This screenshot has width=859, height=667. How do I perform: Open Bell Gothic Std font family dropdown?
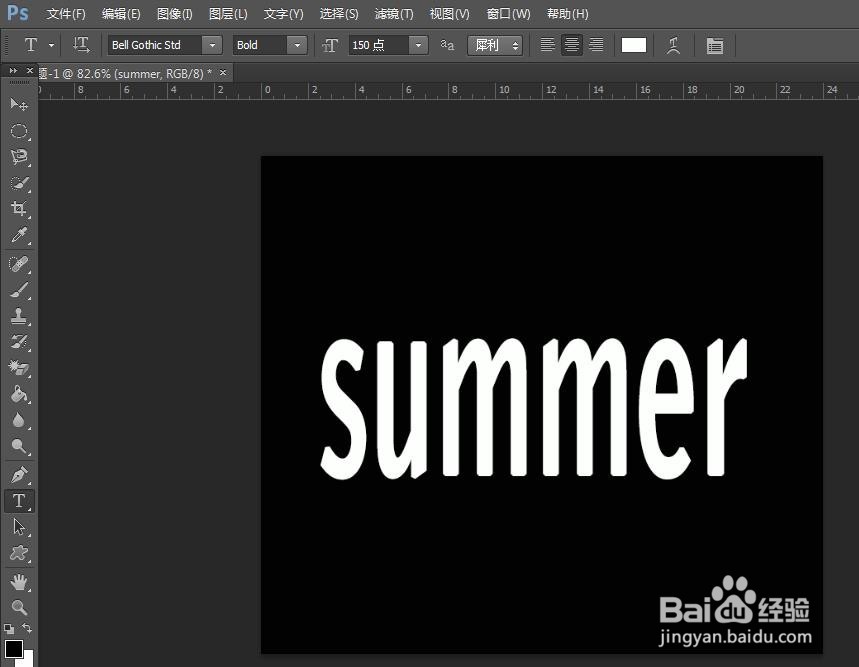(x=212, y=45)
